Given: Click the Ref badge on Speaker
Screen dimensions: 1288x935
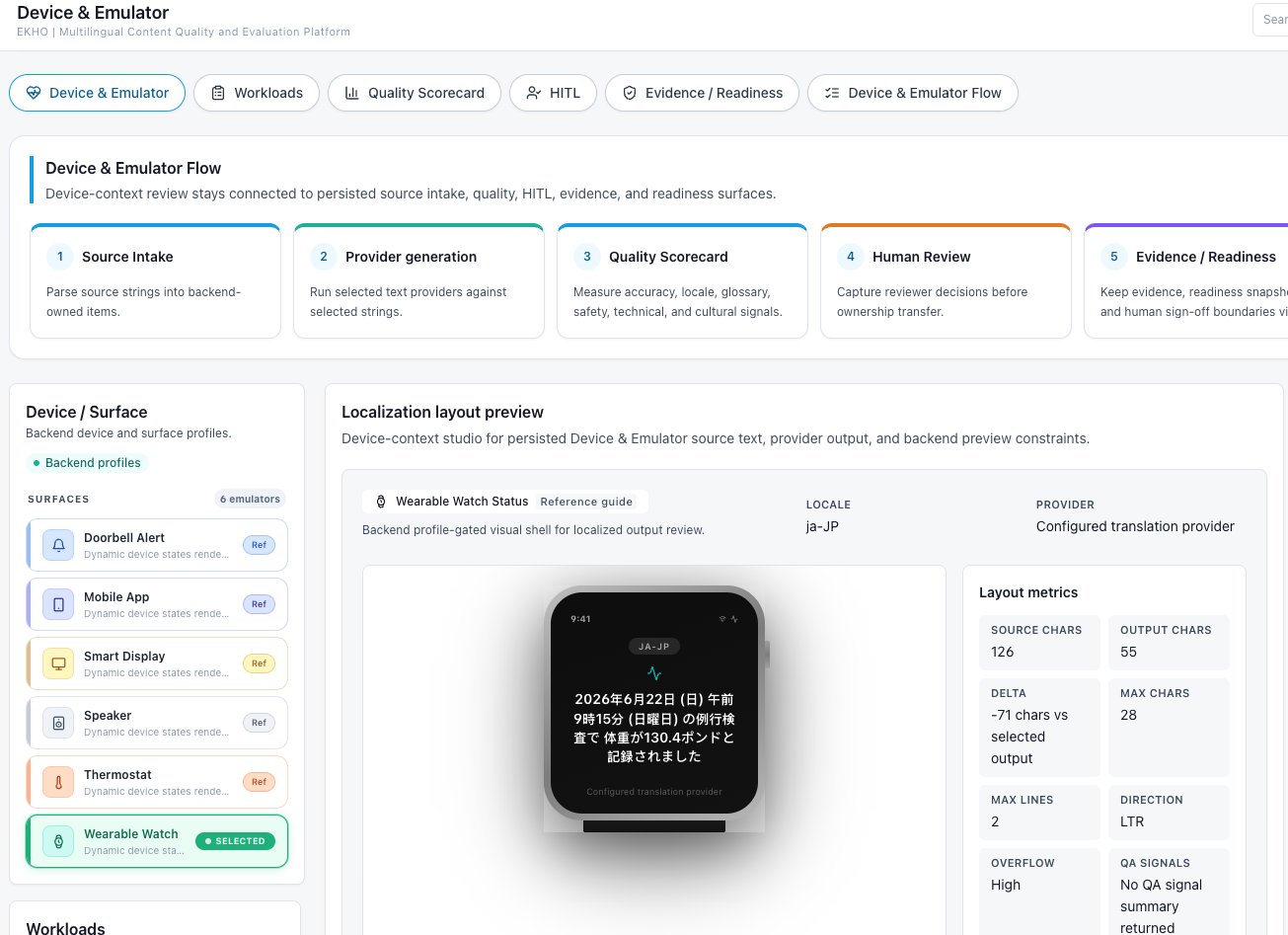Looking at the screenshot, I should coord(259,723).
